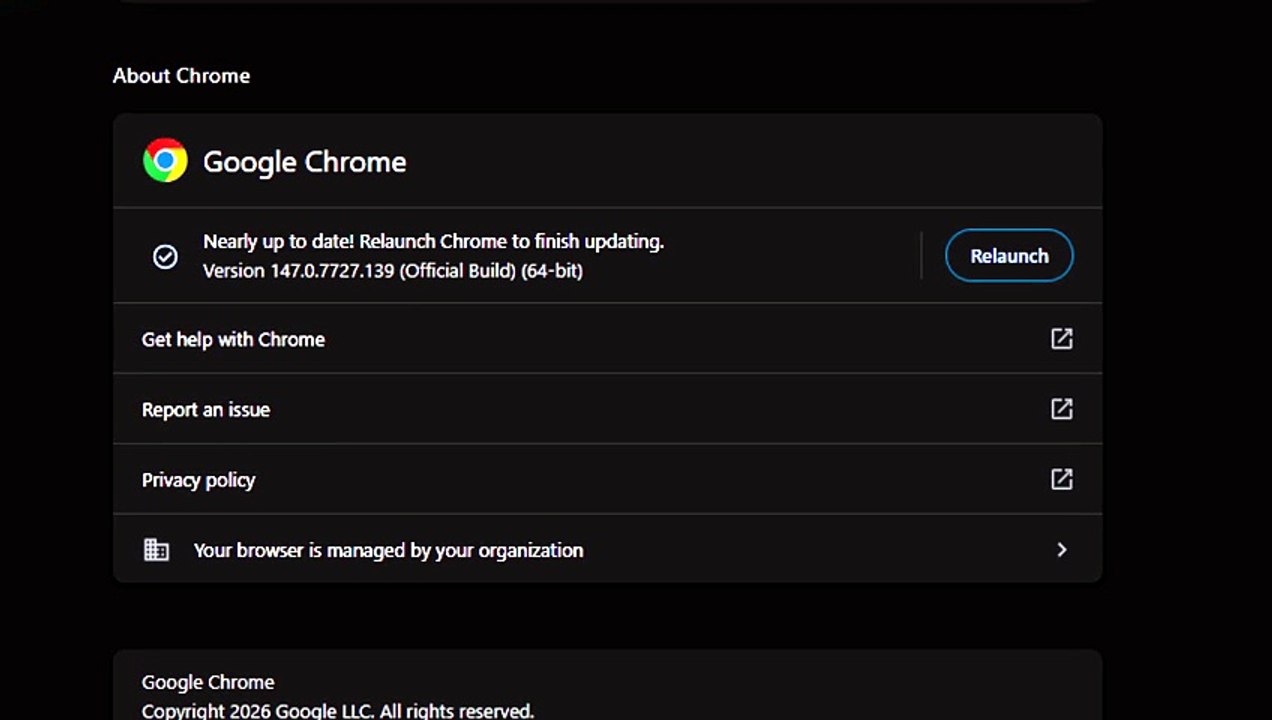Click the About Chrome heading
This screenshot has width=1272, height=720.
(181, 76)
